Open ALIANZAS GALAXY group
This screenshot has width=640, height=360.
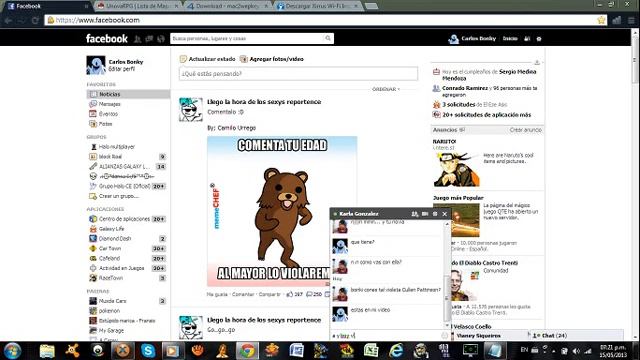tap(124, 167)
